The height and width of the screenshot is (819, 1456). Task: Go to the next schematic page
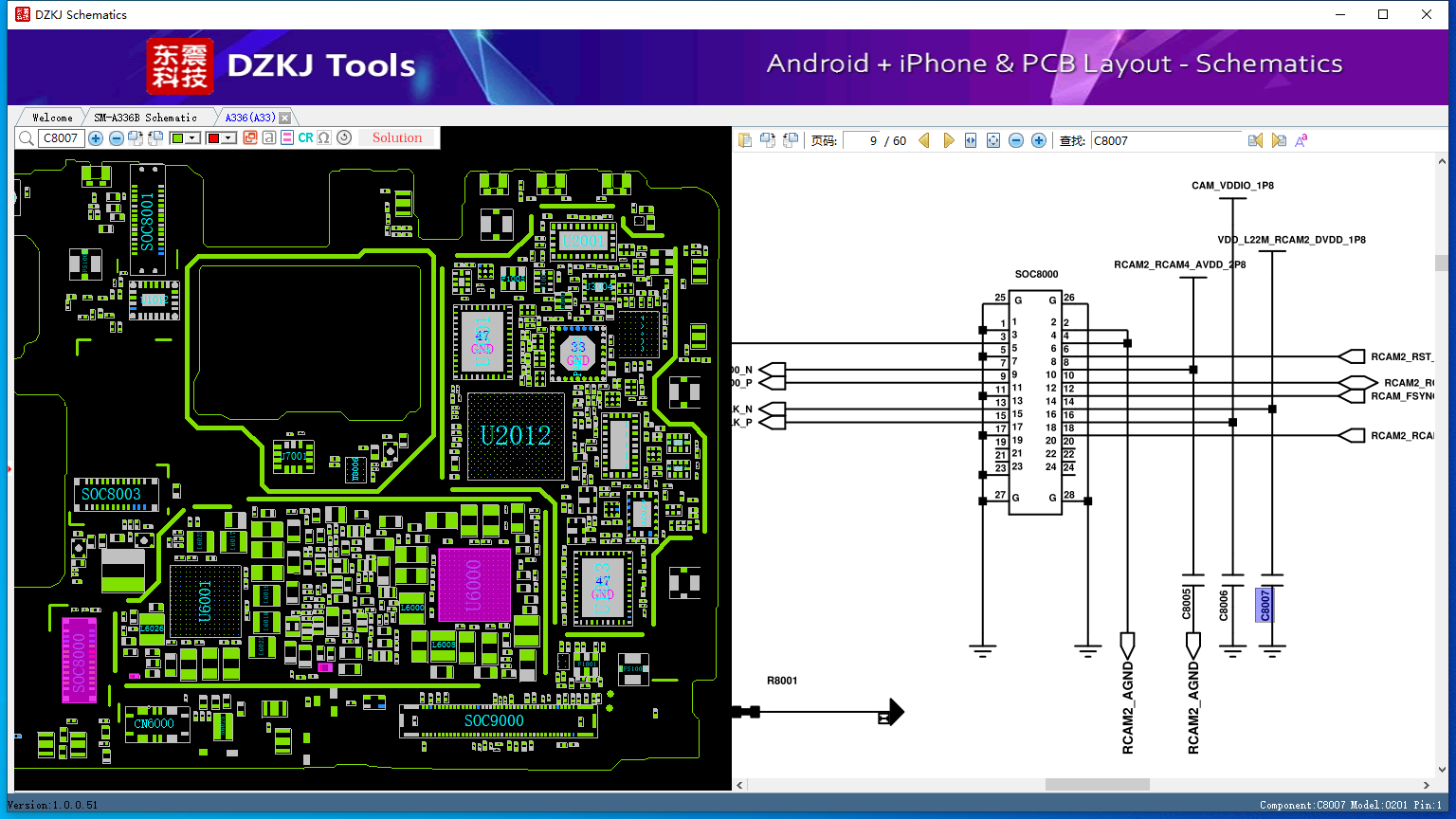point(948,140)
